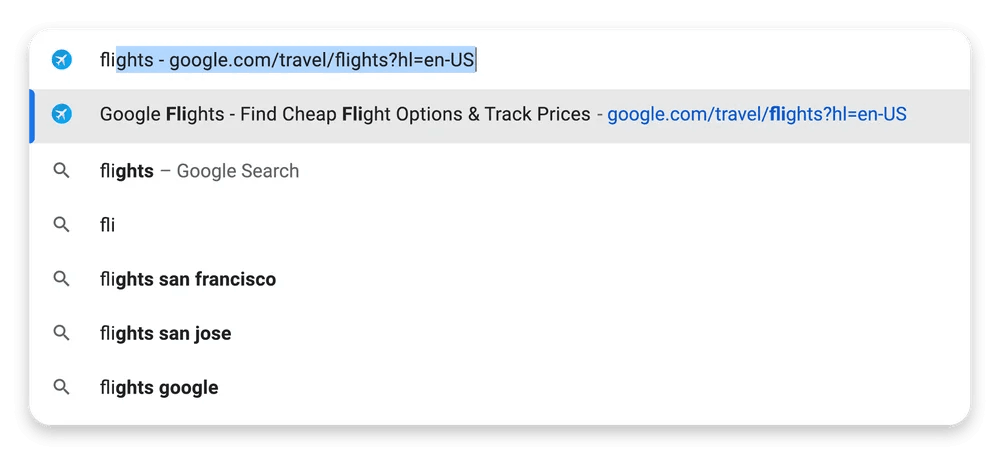Click the "Google Search" label in the second suggestion

[x=238, y=171]
